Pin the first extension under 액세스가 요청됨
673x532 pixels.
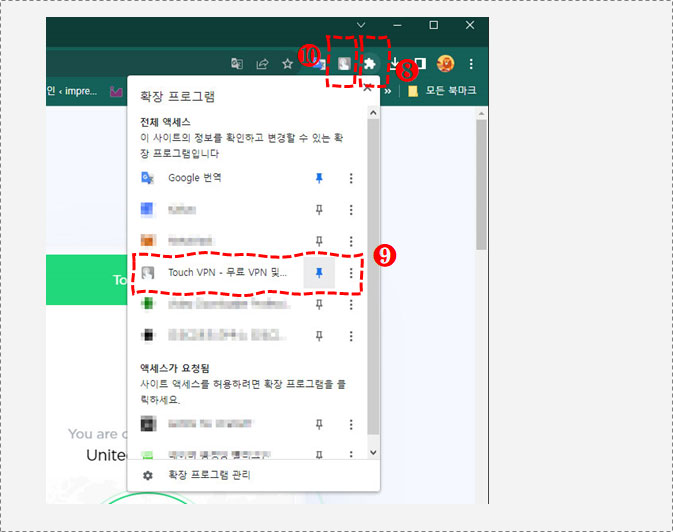(x=319, y=425)
